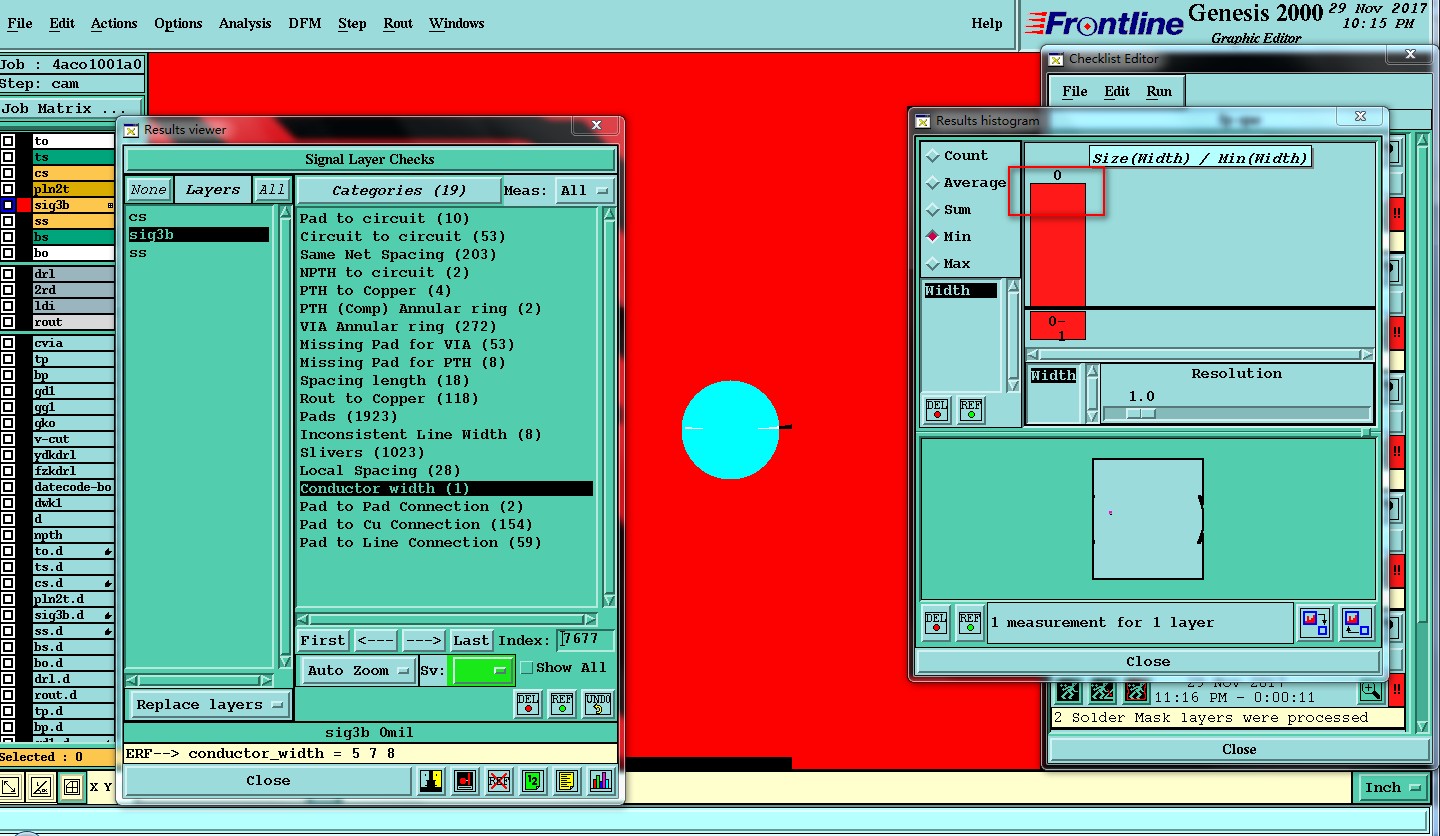Toggle the checkbox for layer 'ts'
This screenshot has height=836, width=1440.
[x=8, y=157]
